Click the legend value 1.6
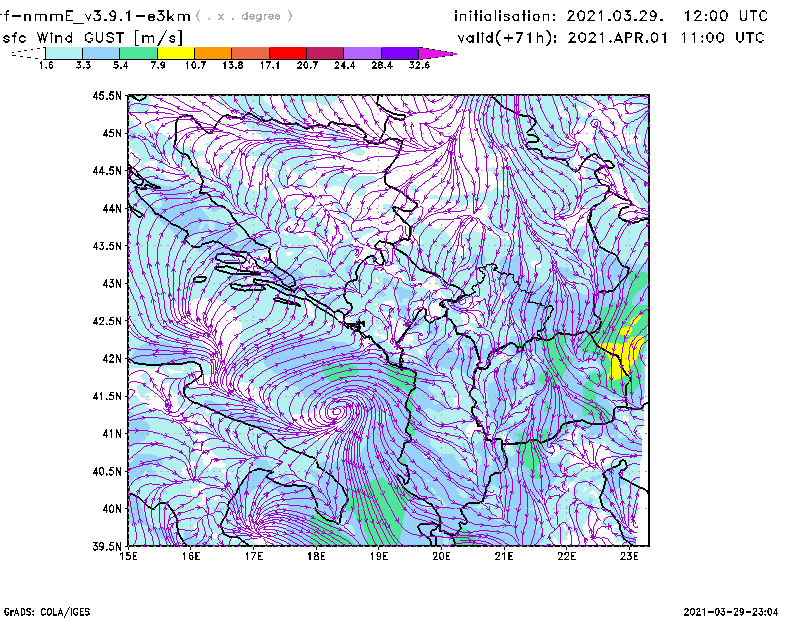Image resolution: width=800 pixels, height=618 pixels. pos(46,65)
